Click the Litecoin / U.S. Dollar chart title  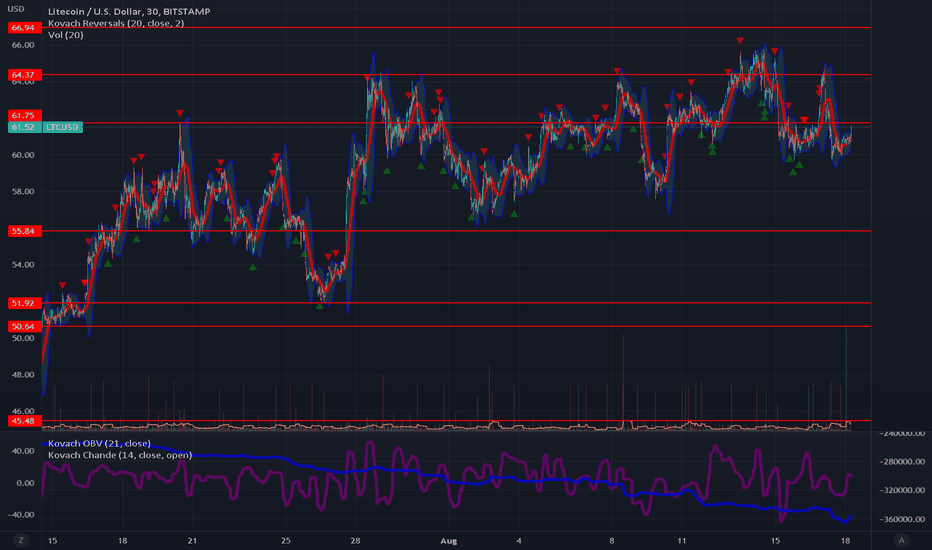tap(129, 11)
